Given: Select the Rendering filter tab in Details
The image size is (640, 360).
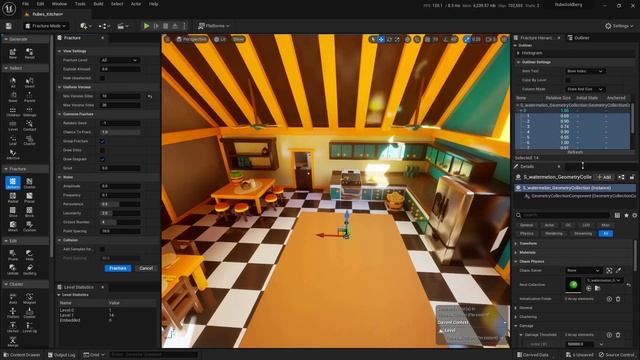Looking at the screenshot, I should (x=554, y=233).
